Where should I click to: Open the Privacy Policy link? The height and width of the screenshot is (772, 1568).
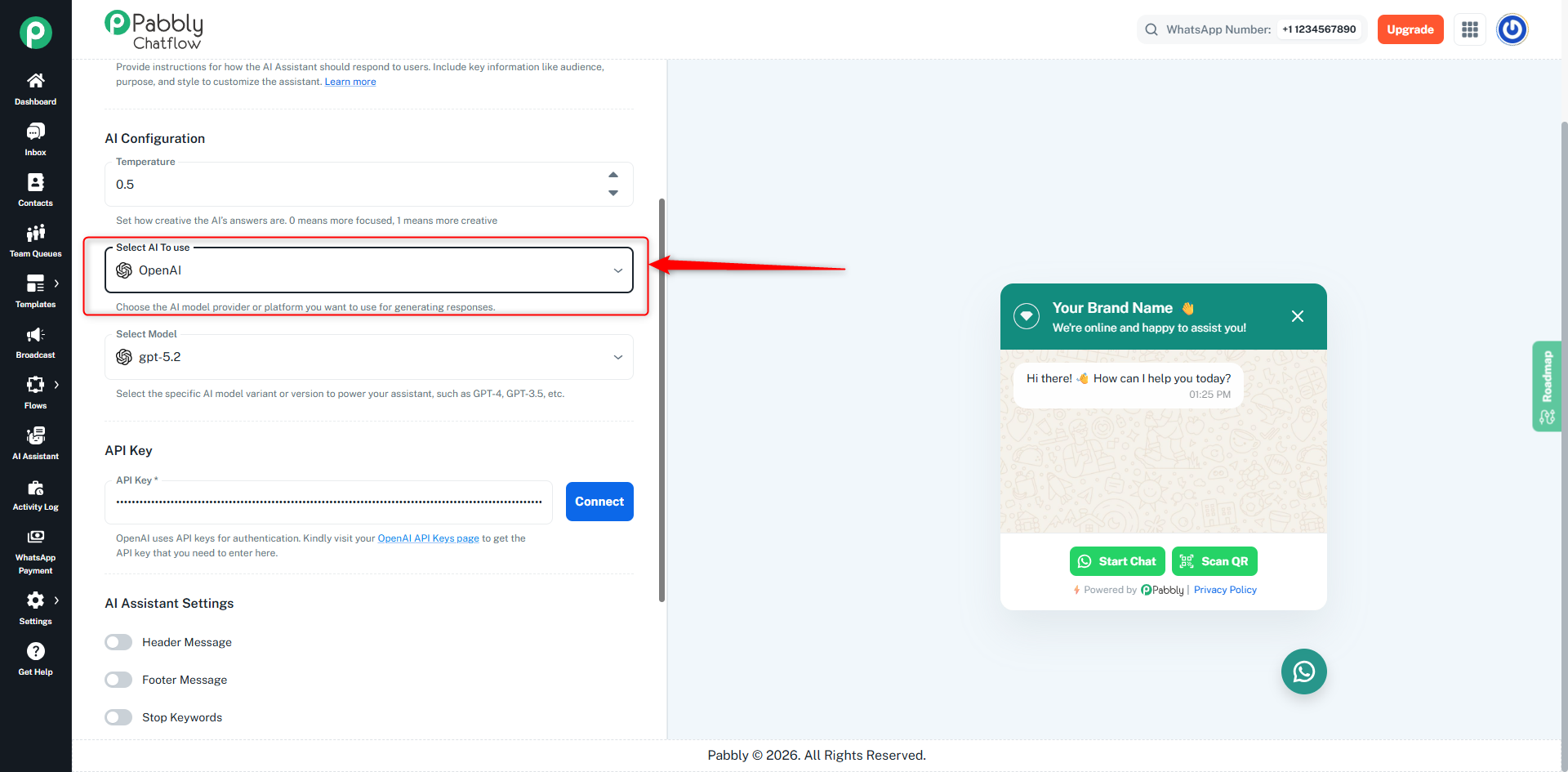(x=1225, y=590)
